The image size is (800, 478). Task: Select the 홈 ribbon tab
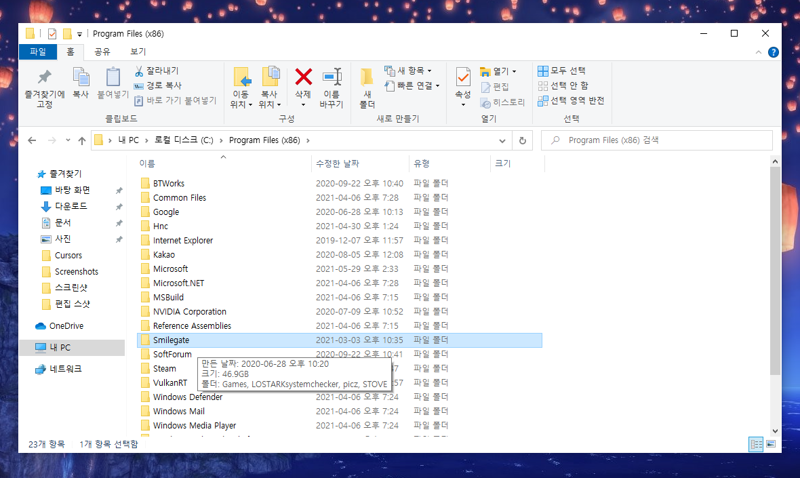pos(70,52)
